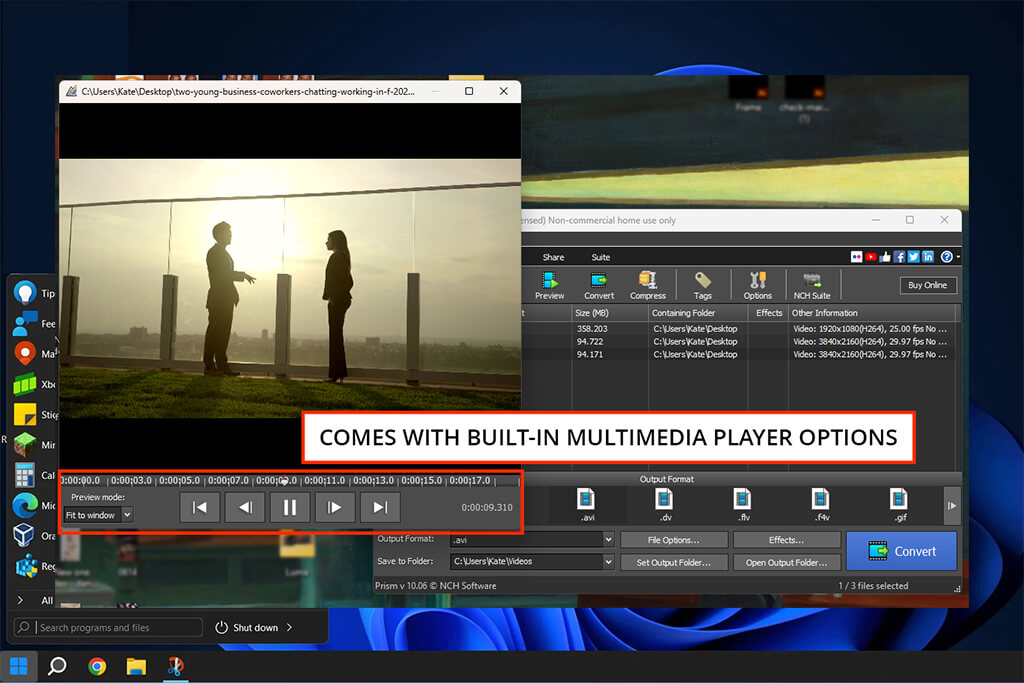Sort by Containing Folder column header
Image resolution: width=1024 pixels, height=683 pixels.
[697, 313]
